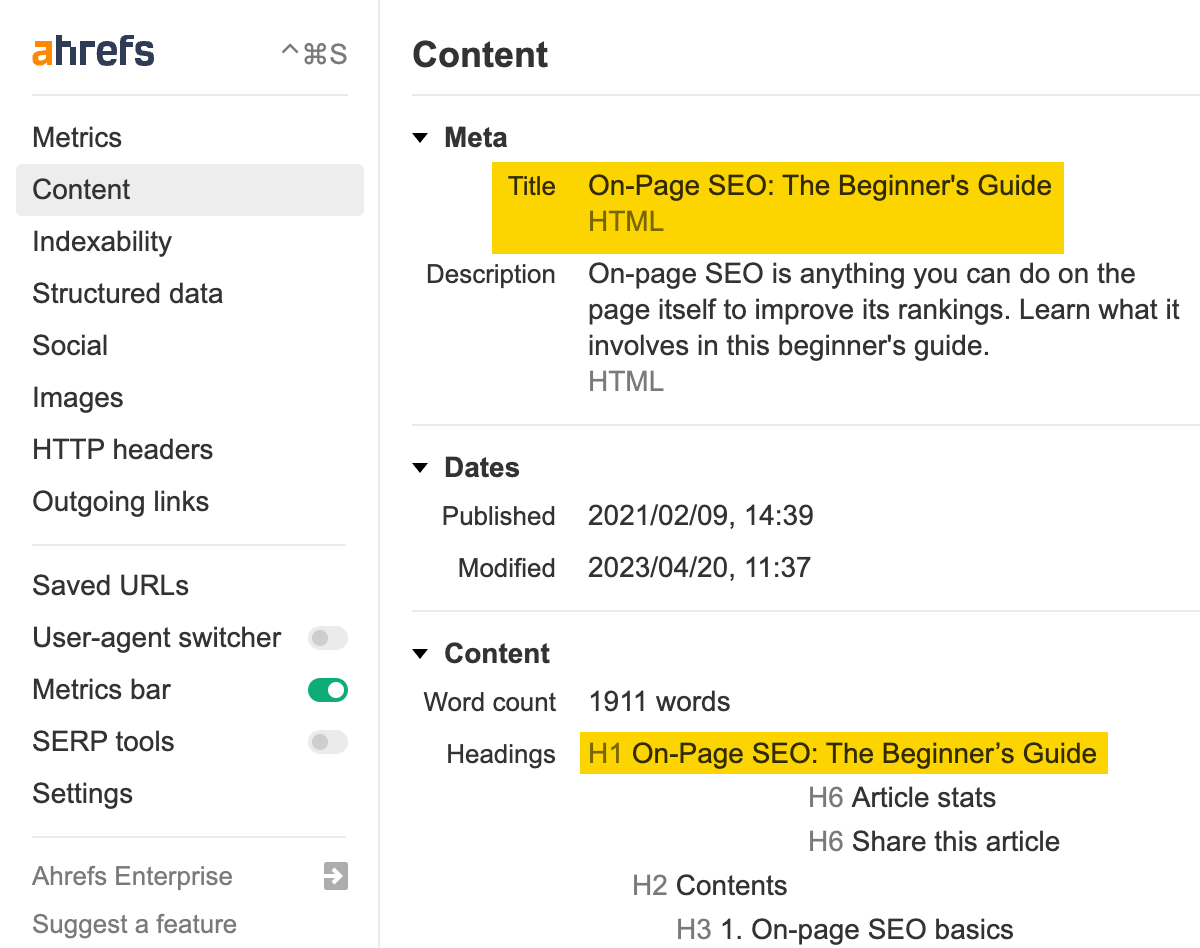Click the Suggest a feature link
1200x948 pixels.
[x=134, y=924]
